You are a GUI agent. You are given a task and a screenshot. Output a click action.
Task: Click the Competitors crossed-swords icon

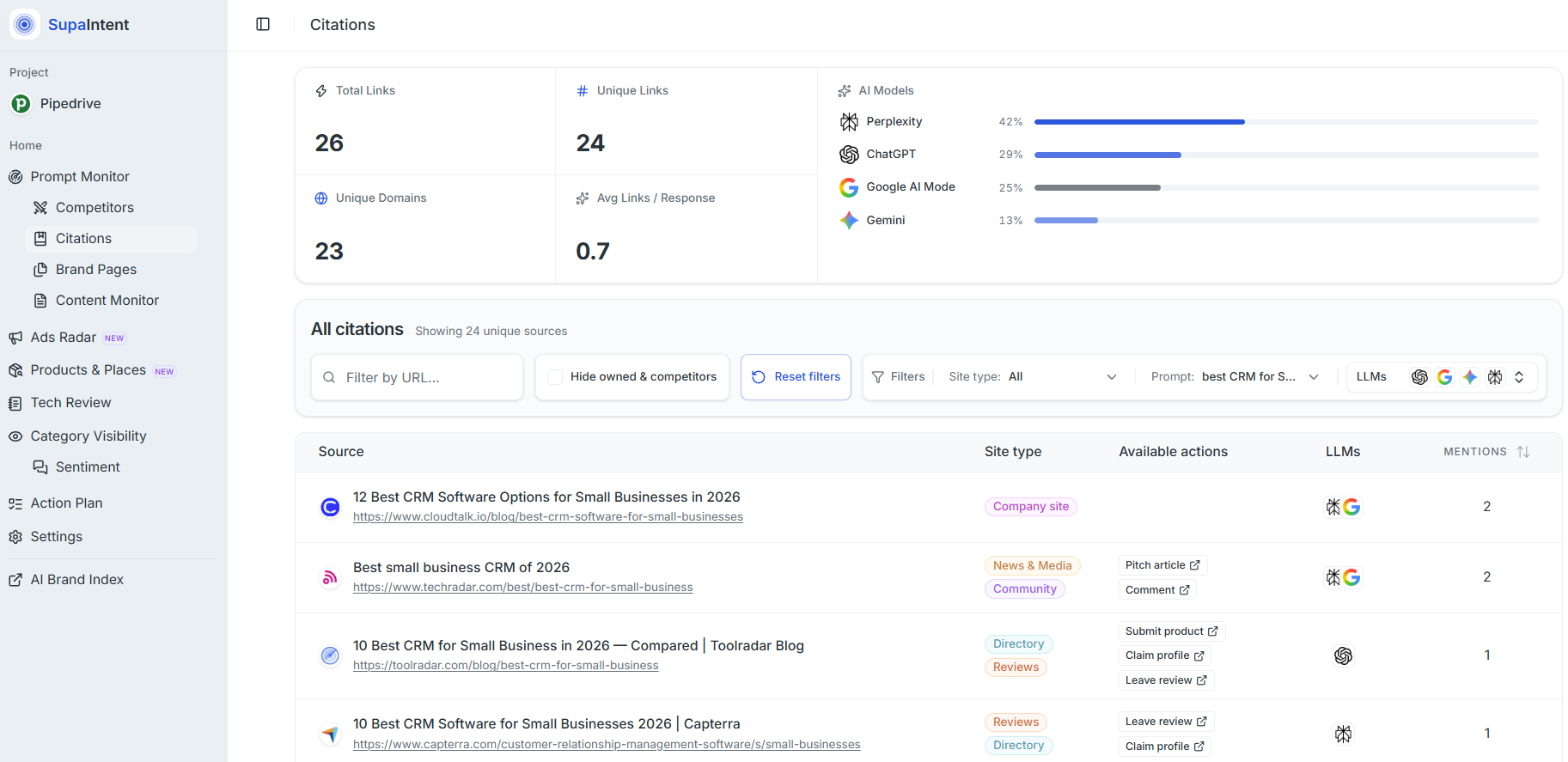click(x=40, y=208)
